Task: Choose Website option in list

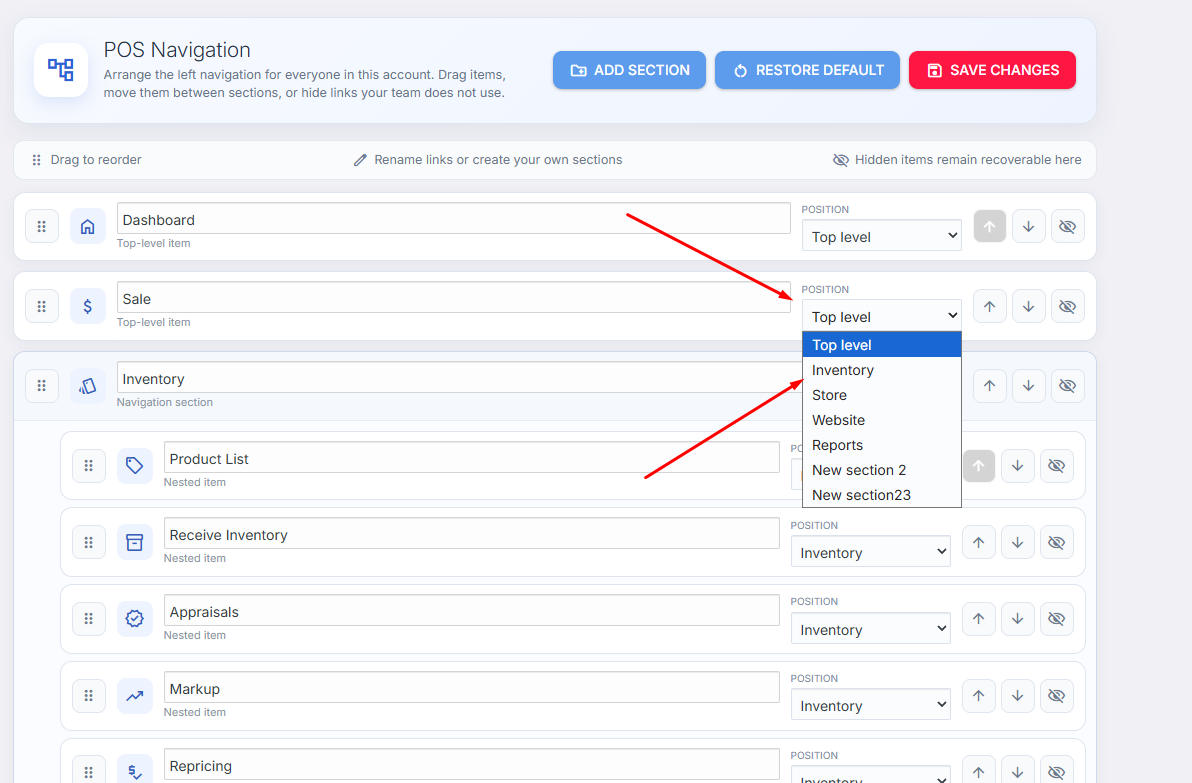Action: (882, 420)
